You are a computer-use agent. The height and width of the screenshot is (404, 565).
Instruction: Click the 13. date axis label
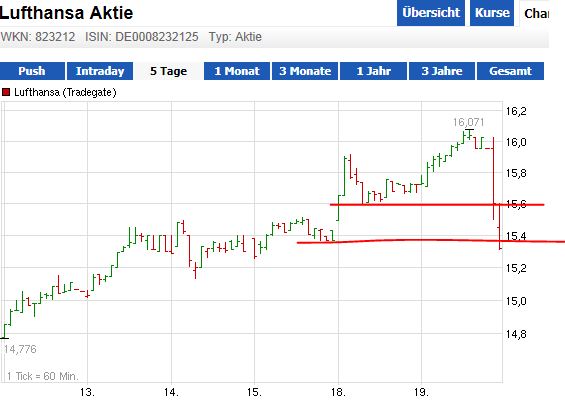[x=88, y=392]
